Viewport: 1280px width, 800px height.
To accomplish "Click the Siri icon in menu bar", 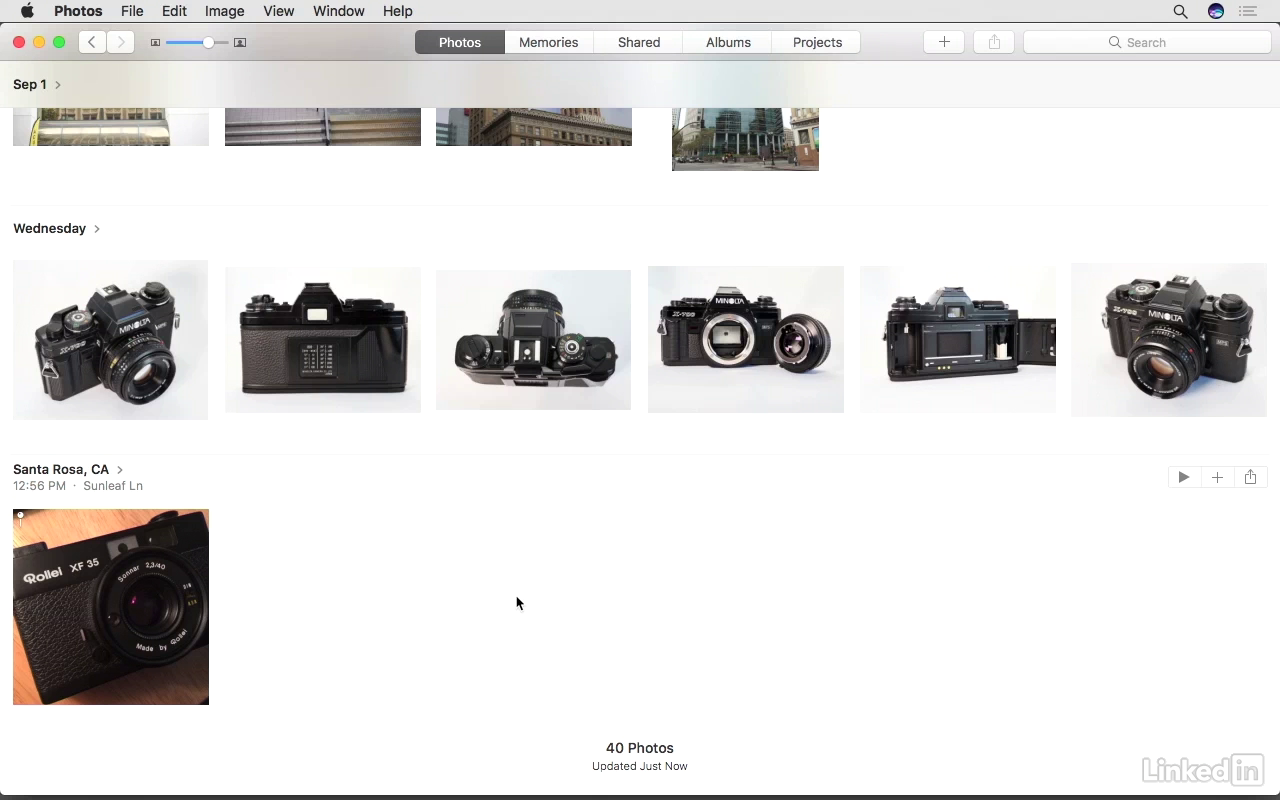I will [x=1216, y=11].
